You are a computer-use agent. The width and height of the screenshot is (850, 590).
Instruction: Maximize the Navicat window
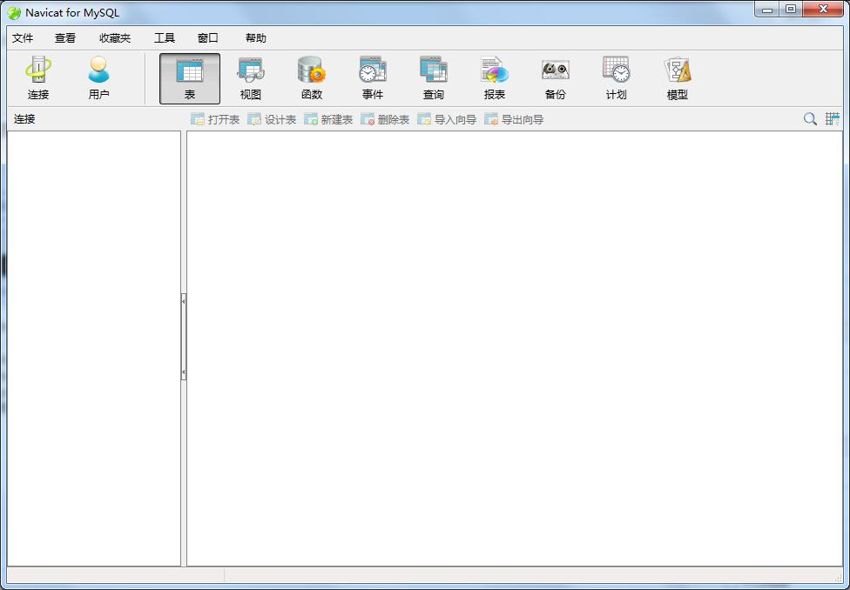(x=791, y=9)
